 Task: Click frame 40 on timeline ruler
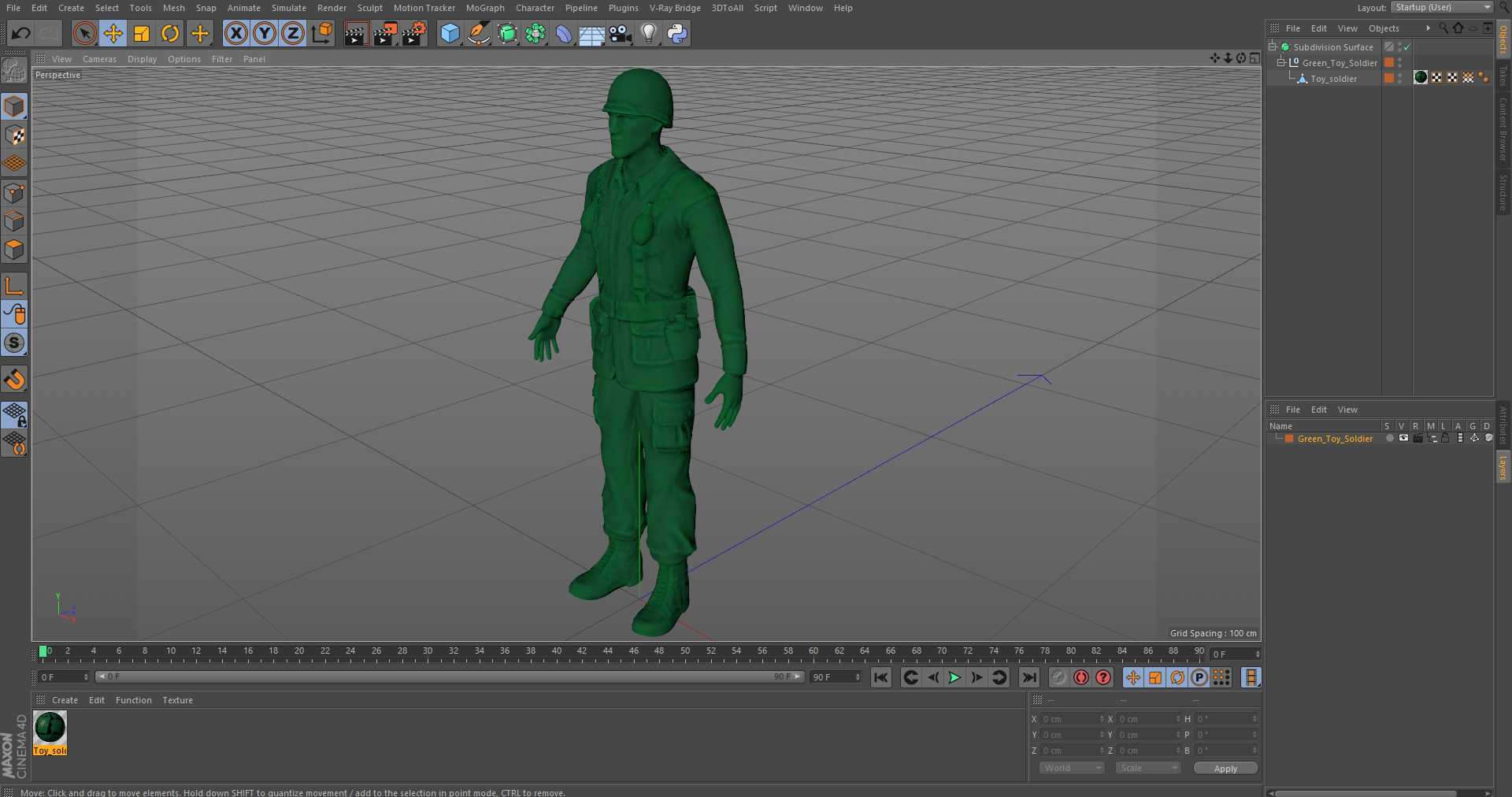point(556,652)
